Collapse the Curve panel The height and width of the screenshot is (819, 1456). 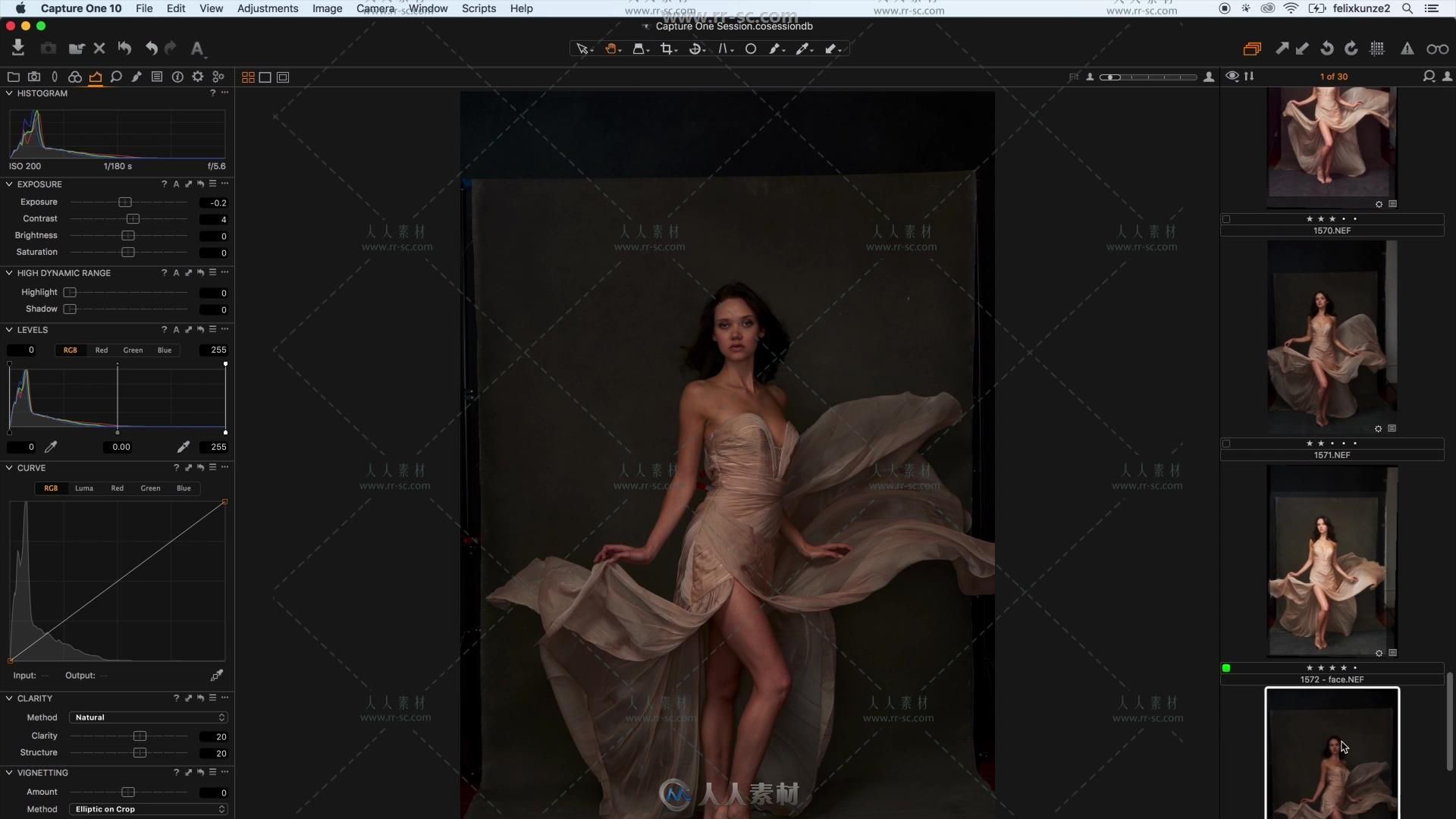(x=9, y=468)
